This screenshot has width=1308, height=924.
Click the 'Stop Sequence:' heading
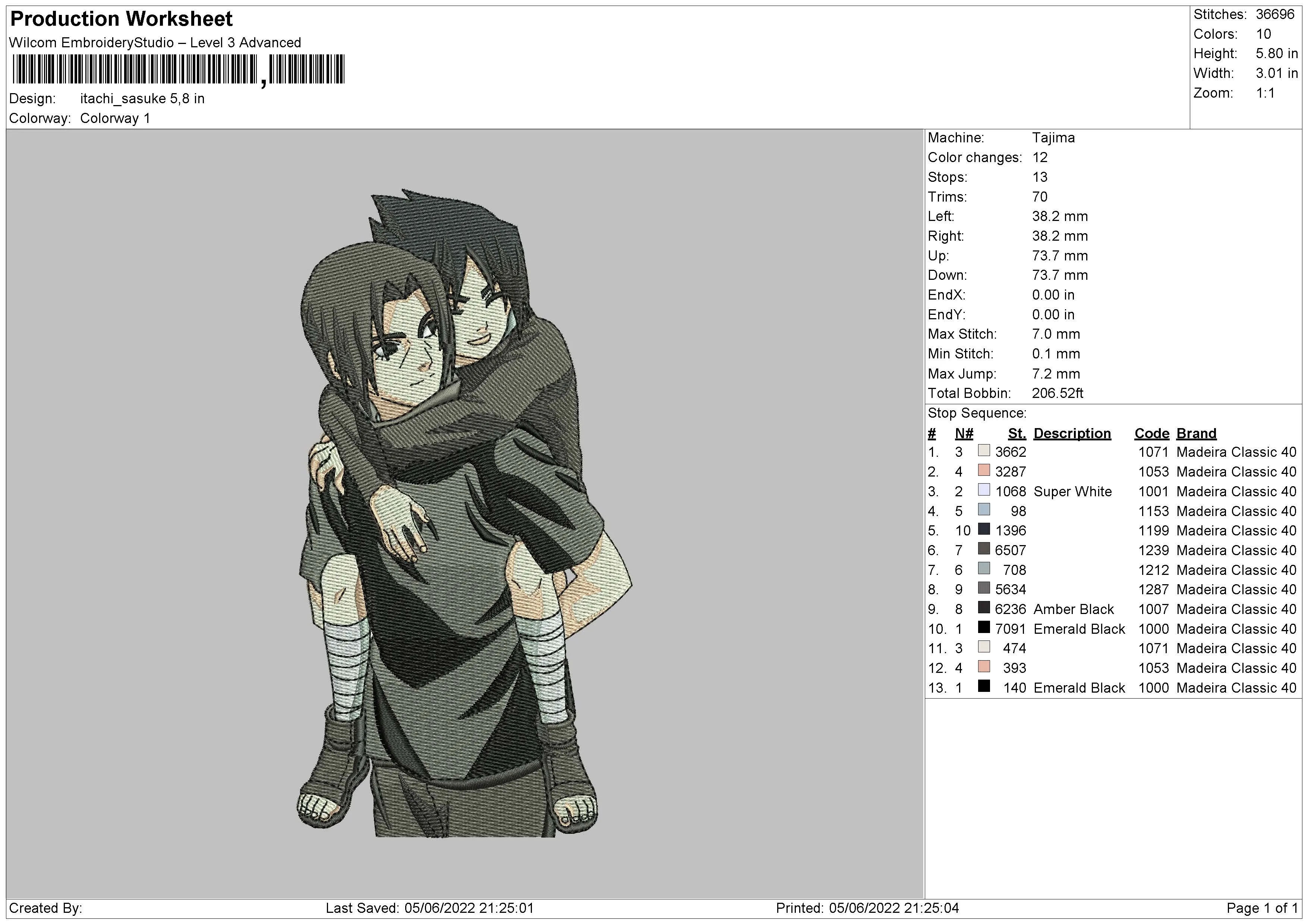tap(977, 413)
